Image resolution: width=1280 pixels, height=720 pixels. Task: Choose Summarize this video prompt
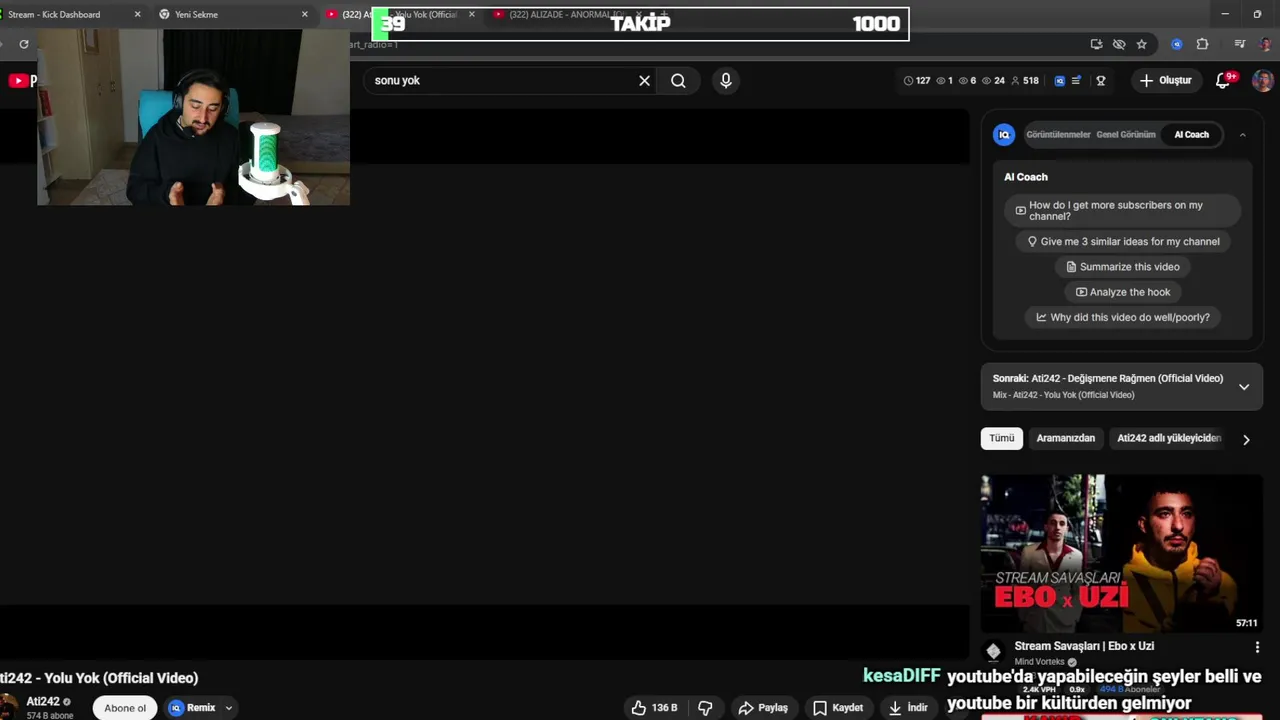1122,267
